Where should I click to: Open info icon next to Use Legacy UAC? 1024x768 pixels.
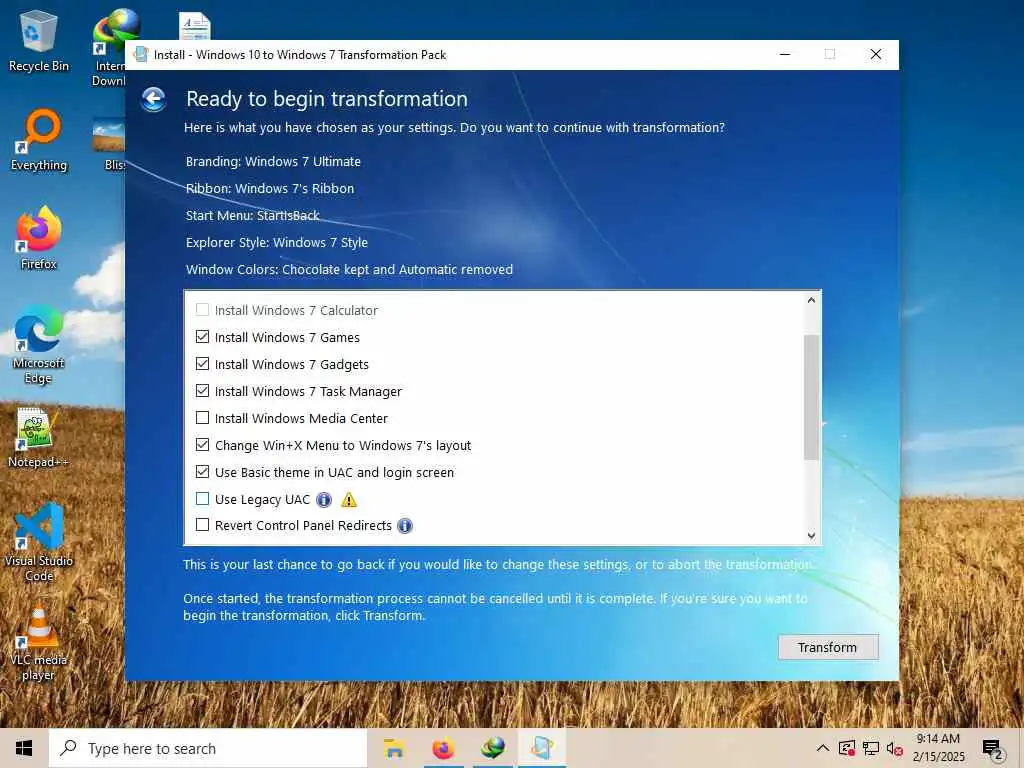pos(324,500)
